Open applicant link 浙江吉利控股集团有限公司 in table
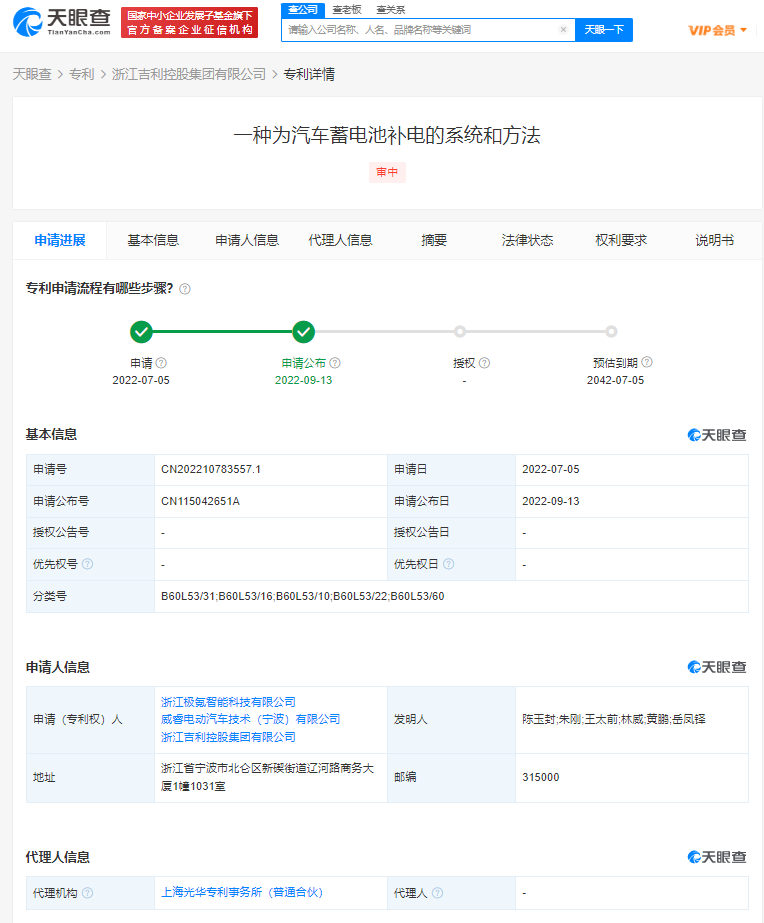 pyautogui.click(x=228, y=737)
